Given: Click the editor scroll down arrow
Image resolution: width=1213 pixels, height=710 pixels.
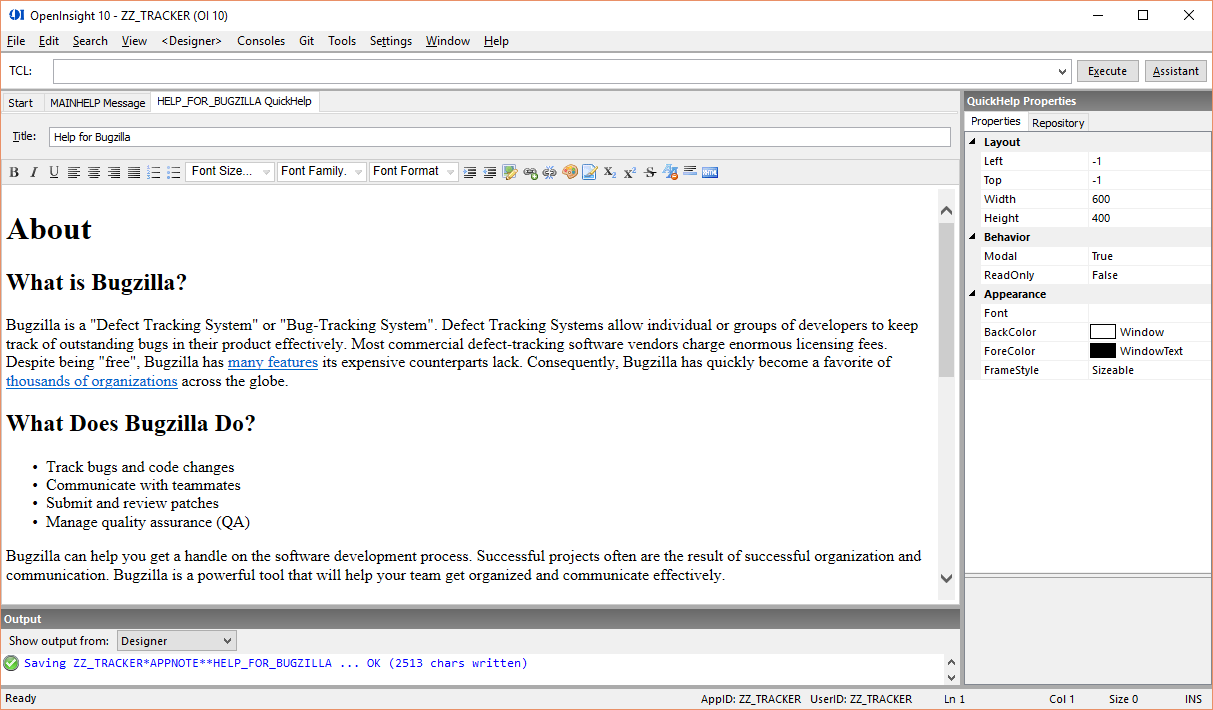Looking at the screenshot, I should pos(946,578).
